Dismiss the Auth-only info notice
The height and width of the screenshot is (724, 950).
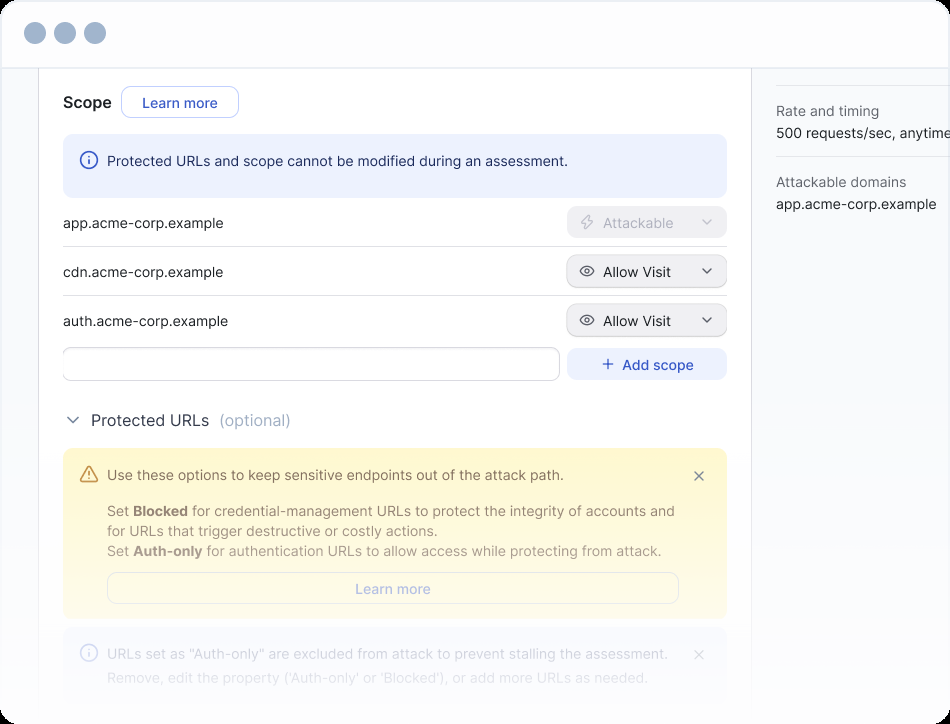click(699, 655)
